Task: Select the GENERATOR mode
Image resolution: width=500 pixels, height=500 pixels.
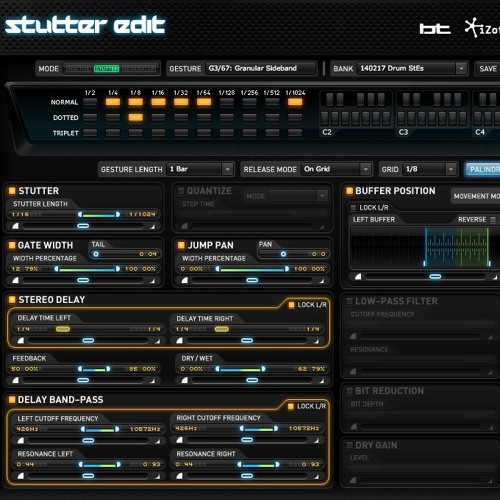Action: (138, 69)
